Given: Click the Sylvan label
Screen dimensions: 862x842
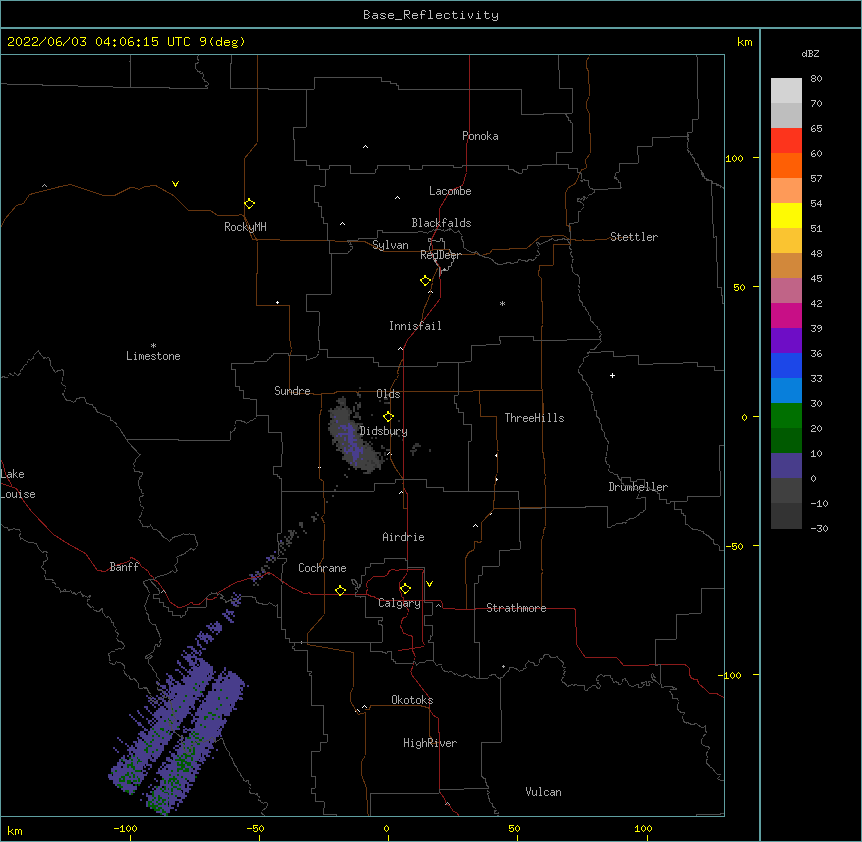Looking at the screenshot, I should point(390,245).
